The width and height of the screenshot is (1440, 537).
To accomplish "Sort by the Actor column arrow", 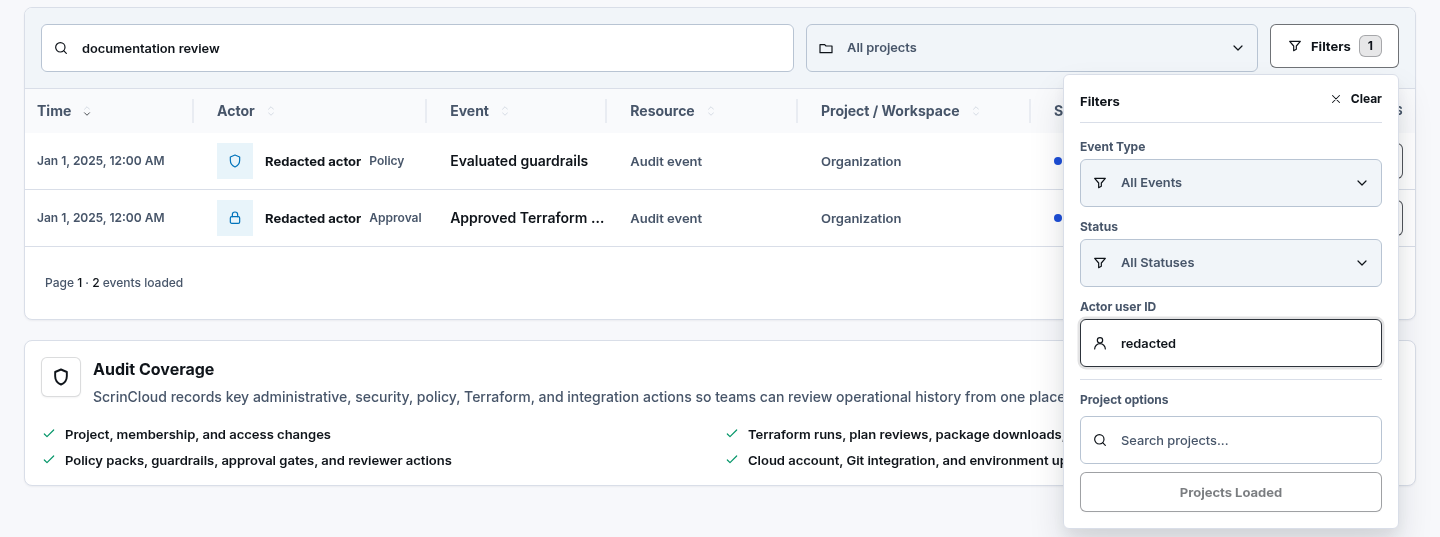I will click(271, 112).
